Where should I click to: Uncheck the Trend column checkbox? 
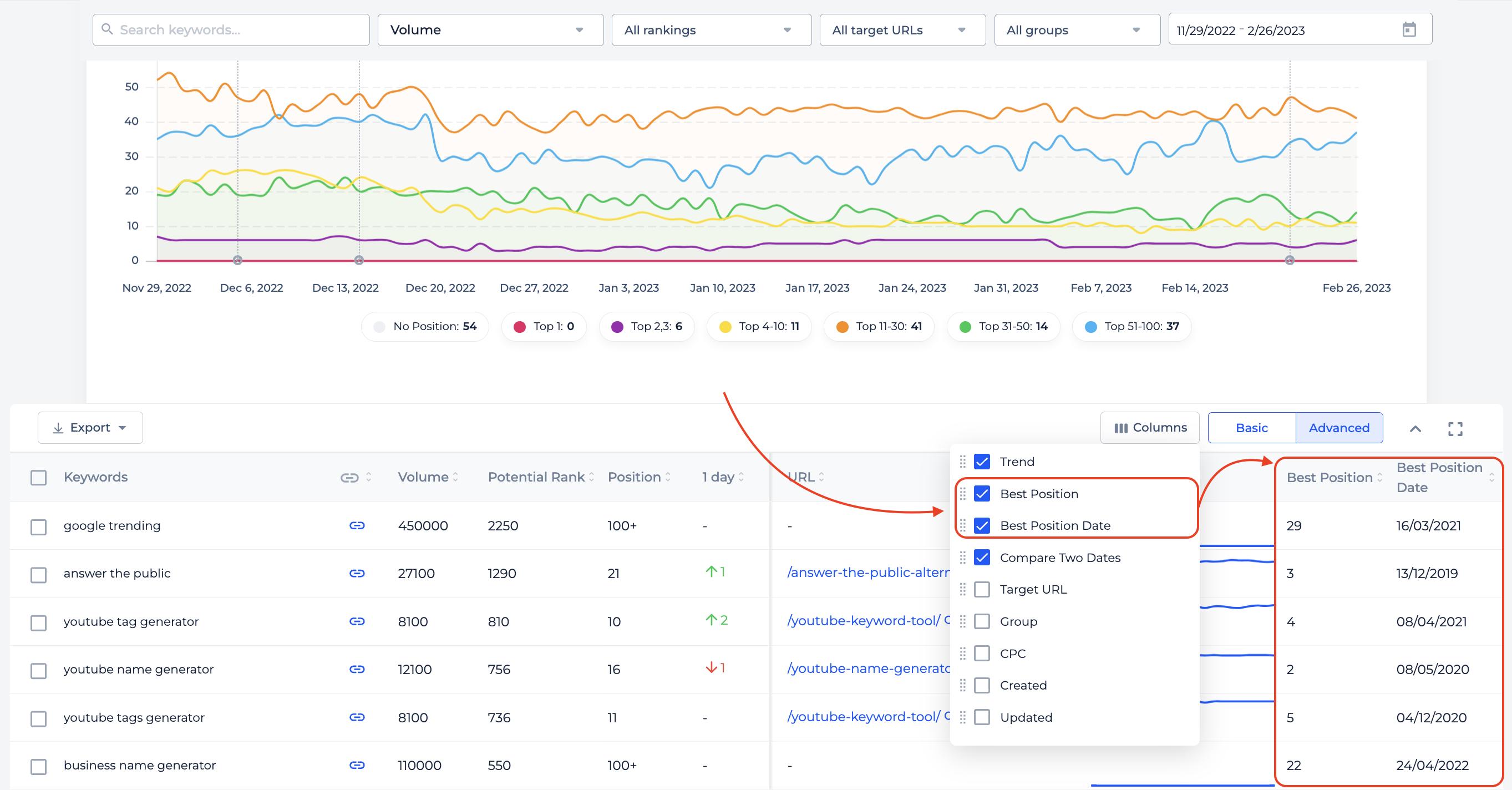982,462
